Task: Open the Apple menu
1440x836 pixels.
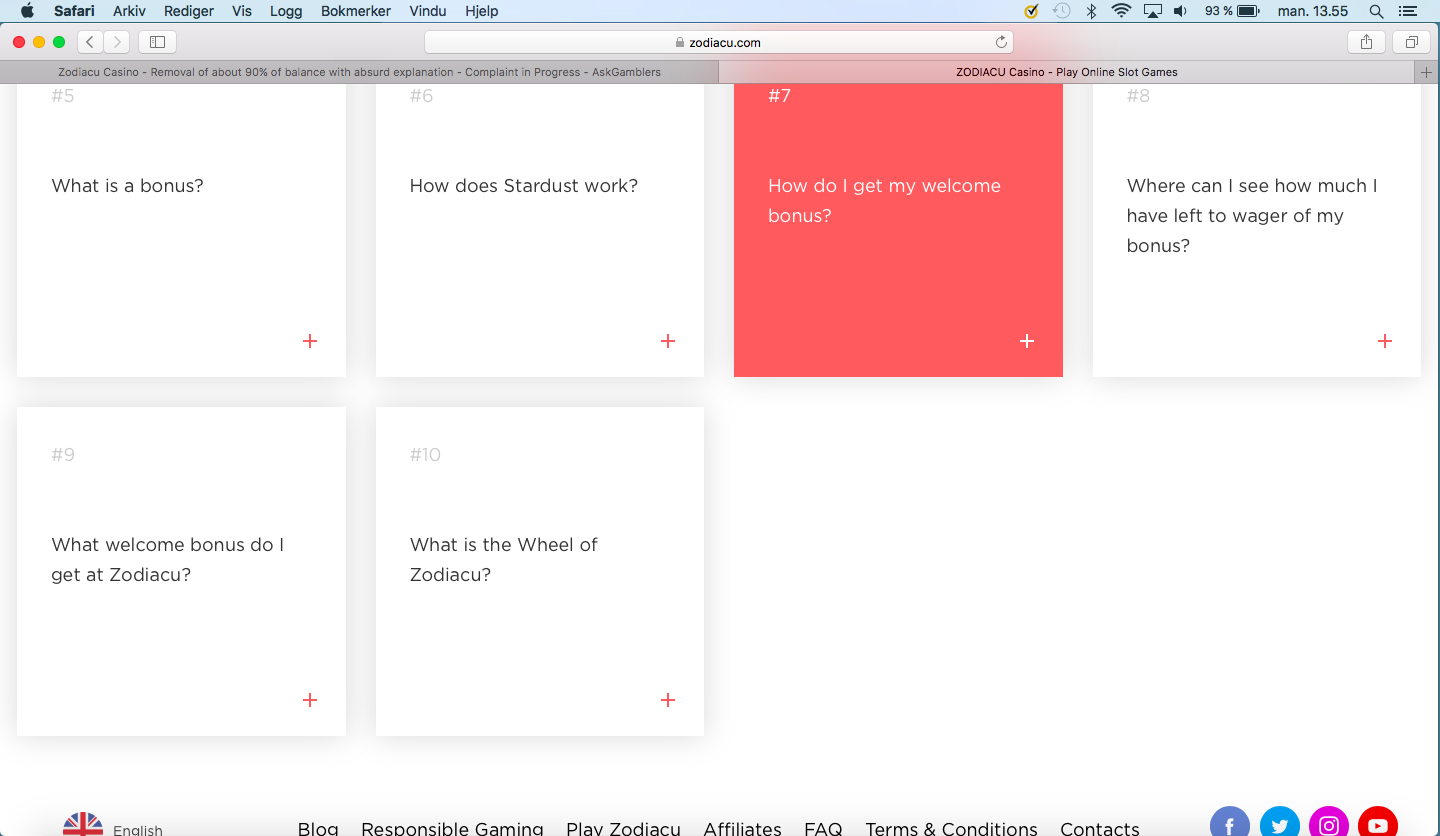Action: click(x=27, y=11)
